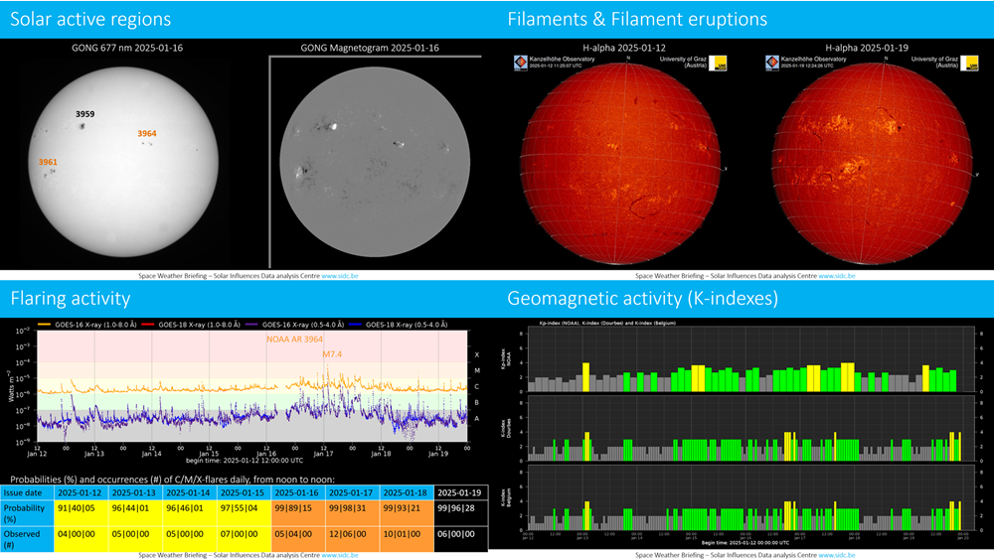Viewport: 994px width, 560px height.
Task: Select the 2025-01-12 issue date cell
Action: (x=82, y=493)
